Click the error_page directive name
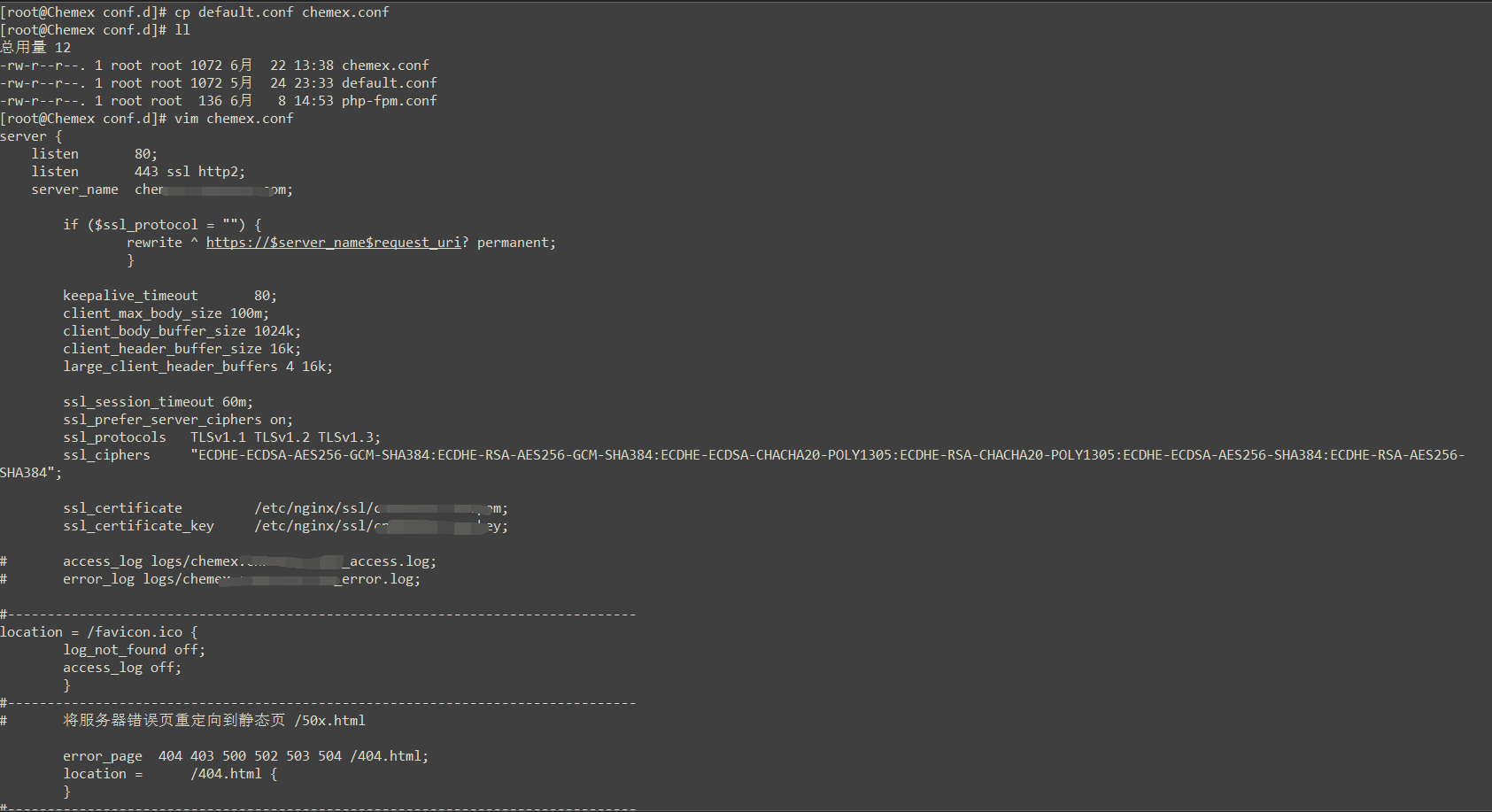Screen dimensions: 1492x812 pos(103,756)
